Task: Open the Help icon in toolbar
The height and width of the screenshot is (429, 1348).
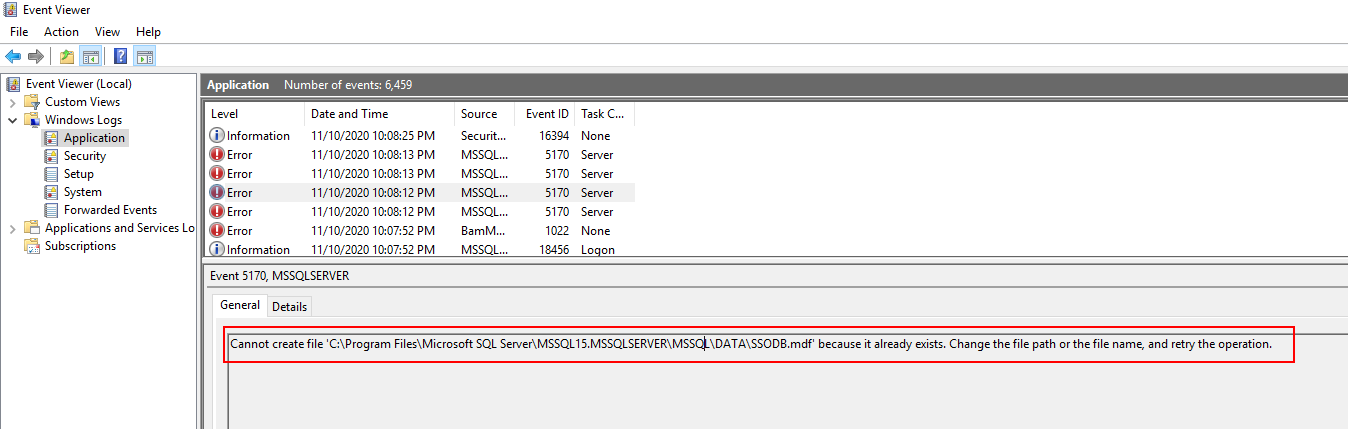Action: tap(120, 56)
